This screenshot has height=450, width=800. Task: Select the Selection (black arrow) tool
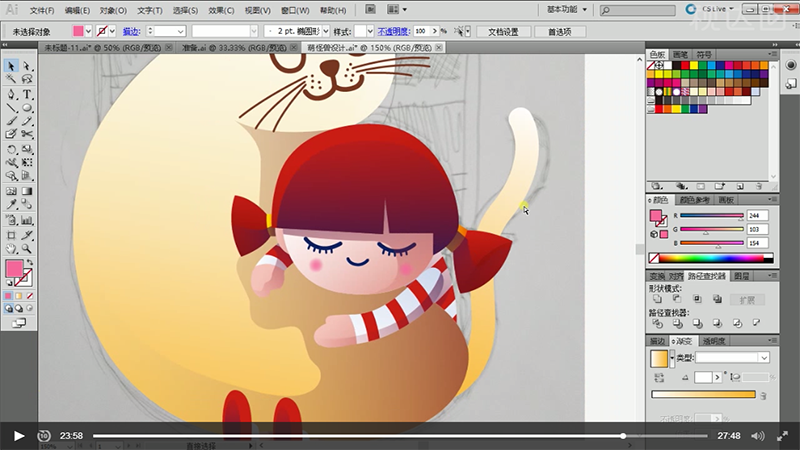tap(11, 66)
